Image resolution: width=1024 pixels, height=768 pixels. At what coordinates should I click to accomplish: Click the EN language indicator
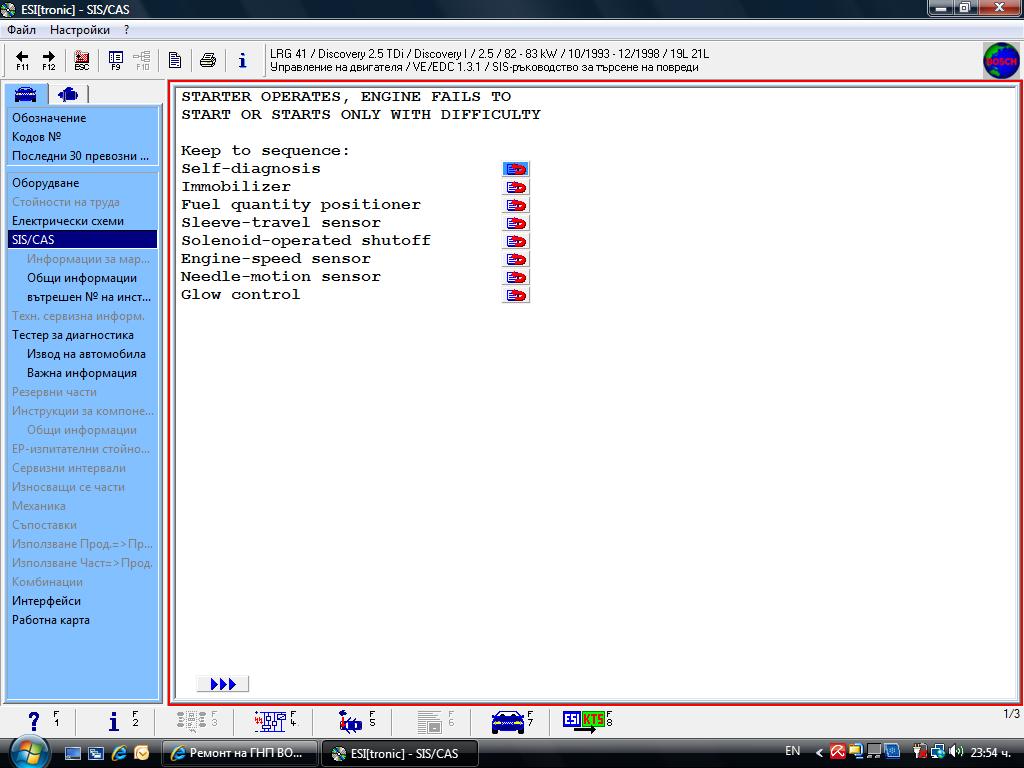coord(792,752)
